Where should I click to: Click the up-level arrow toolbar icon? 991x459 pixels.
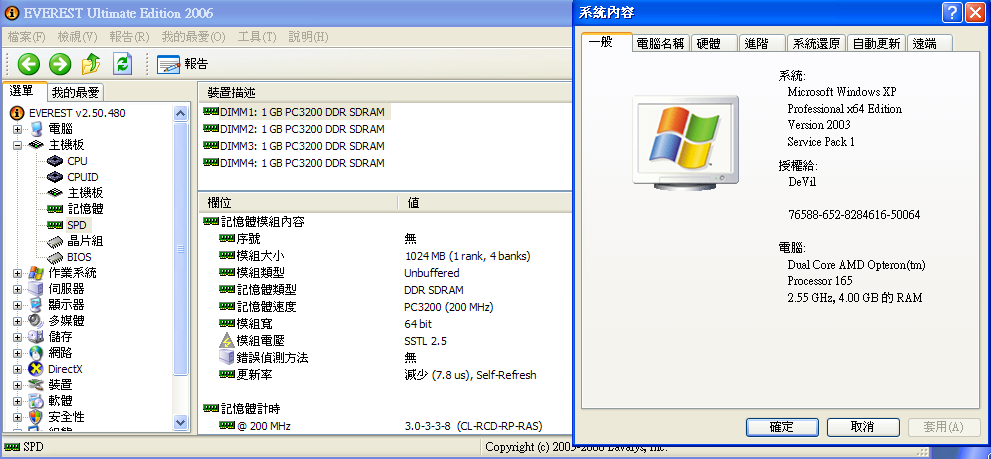(91, 64)
